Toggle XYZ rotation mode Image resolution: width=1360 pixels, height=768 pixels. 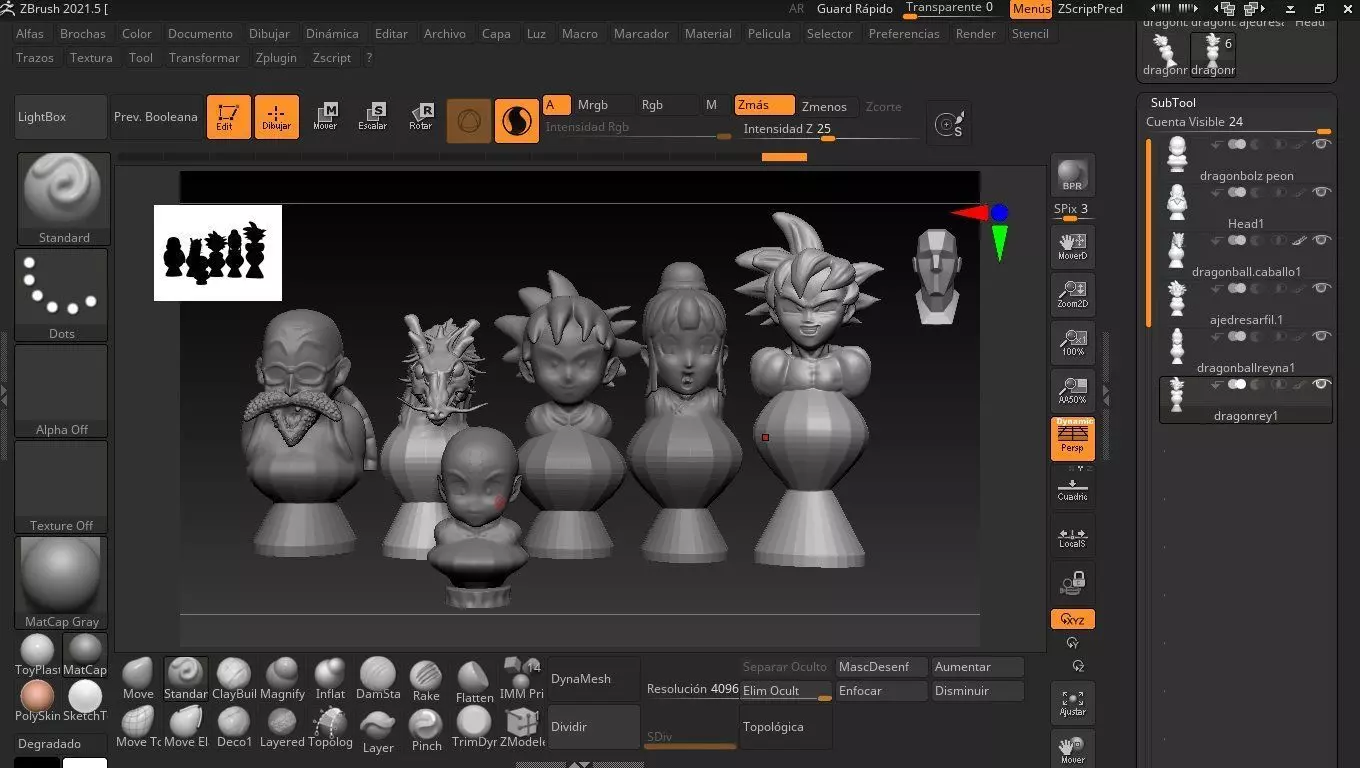[1073, 619]
